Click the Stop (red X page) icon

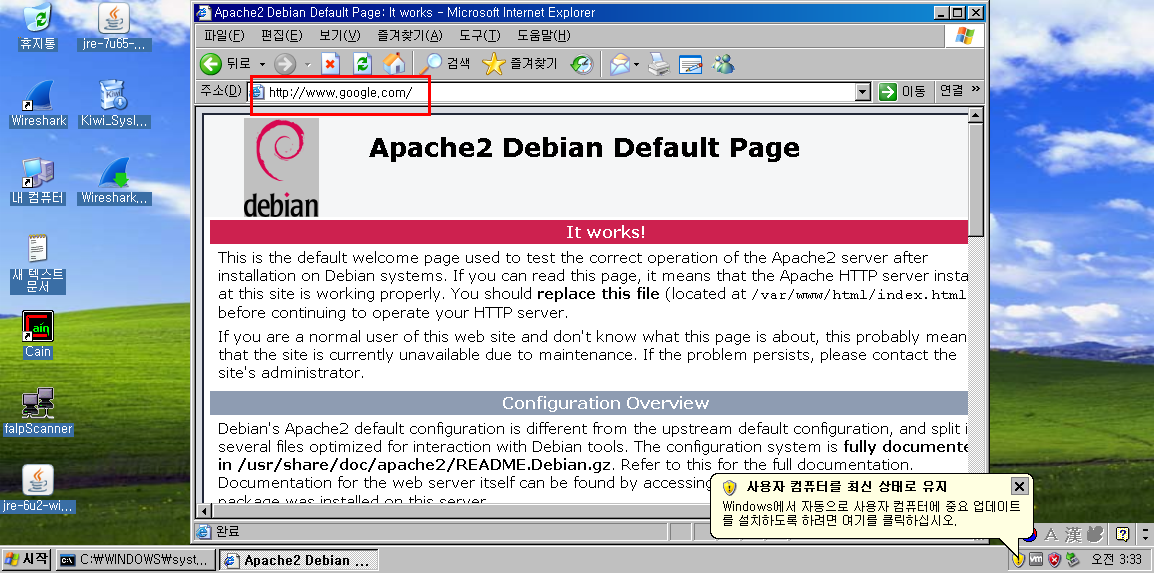330,65
